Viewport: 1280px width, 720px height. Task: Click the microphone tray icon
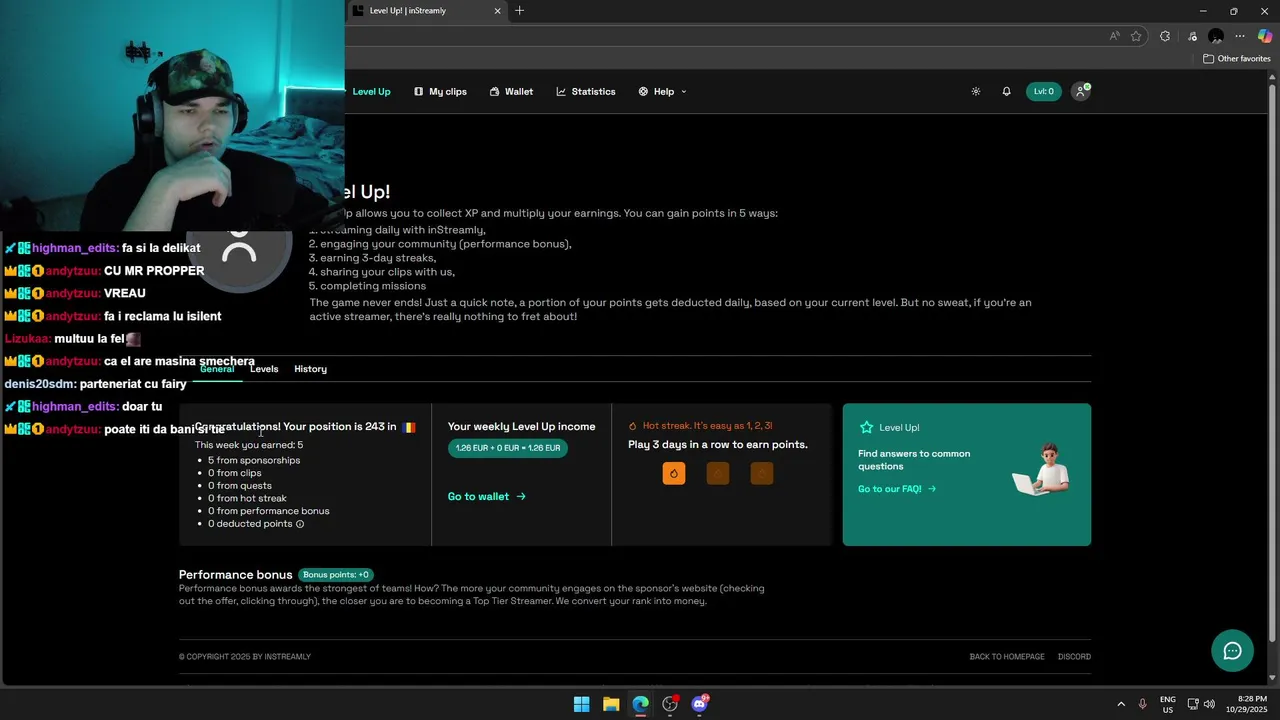coord(1142,704)
